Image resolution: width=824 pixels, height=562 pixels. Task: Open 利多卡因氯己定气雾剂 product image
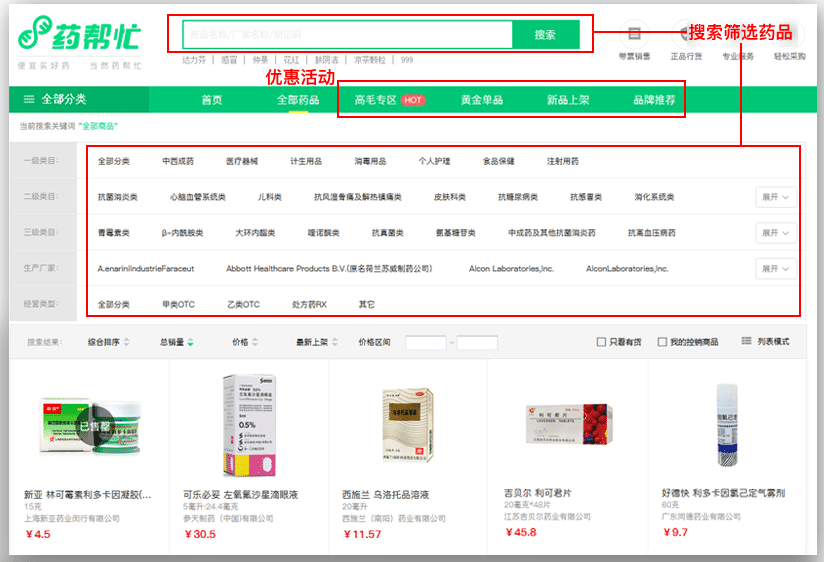(727, 425)
